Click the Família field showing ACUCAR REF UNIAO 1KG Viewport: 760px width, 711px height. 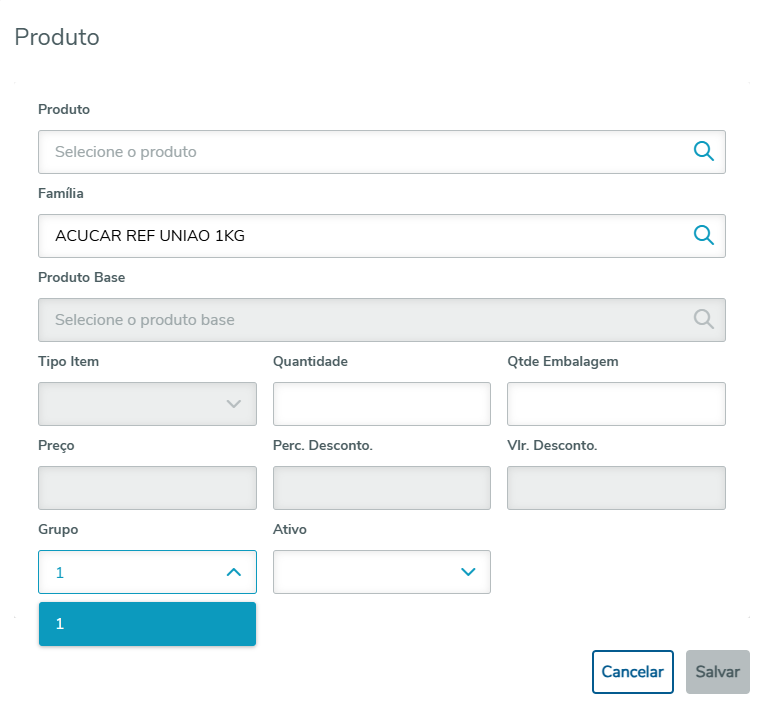point(360,236)
